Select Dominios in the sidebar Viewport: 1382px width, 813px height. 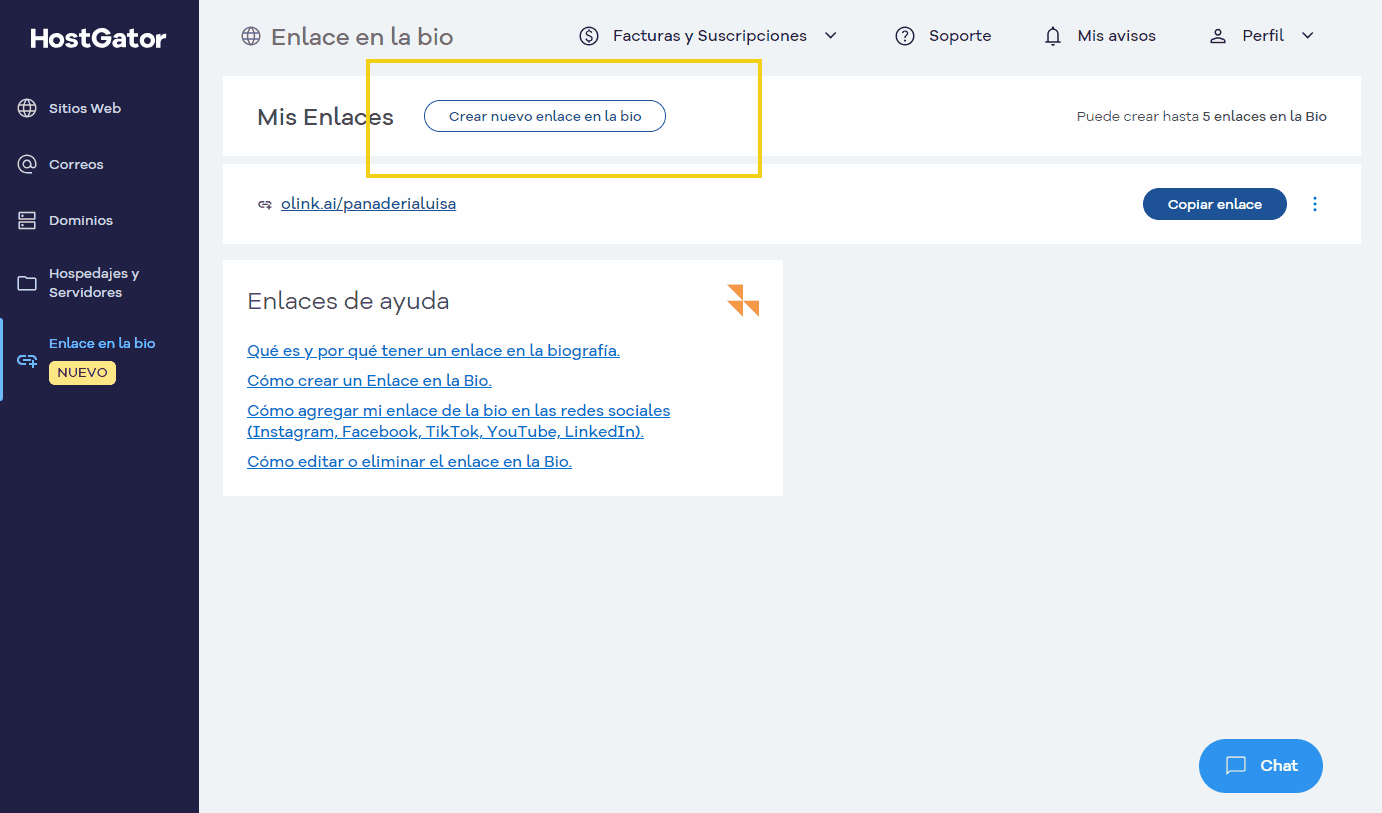(x=81, y=220)
